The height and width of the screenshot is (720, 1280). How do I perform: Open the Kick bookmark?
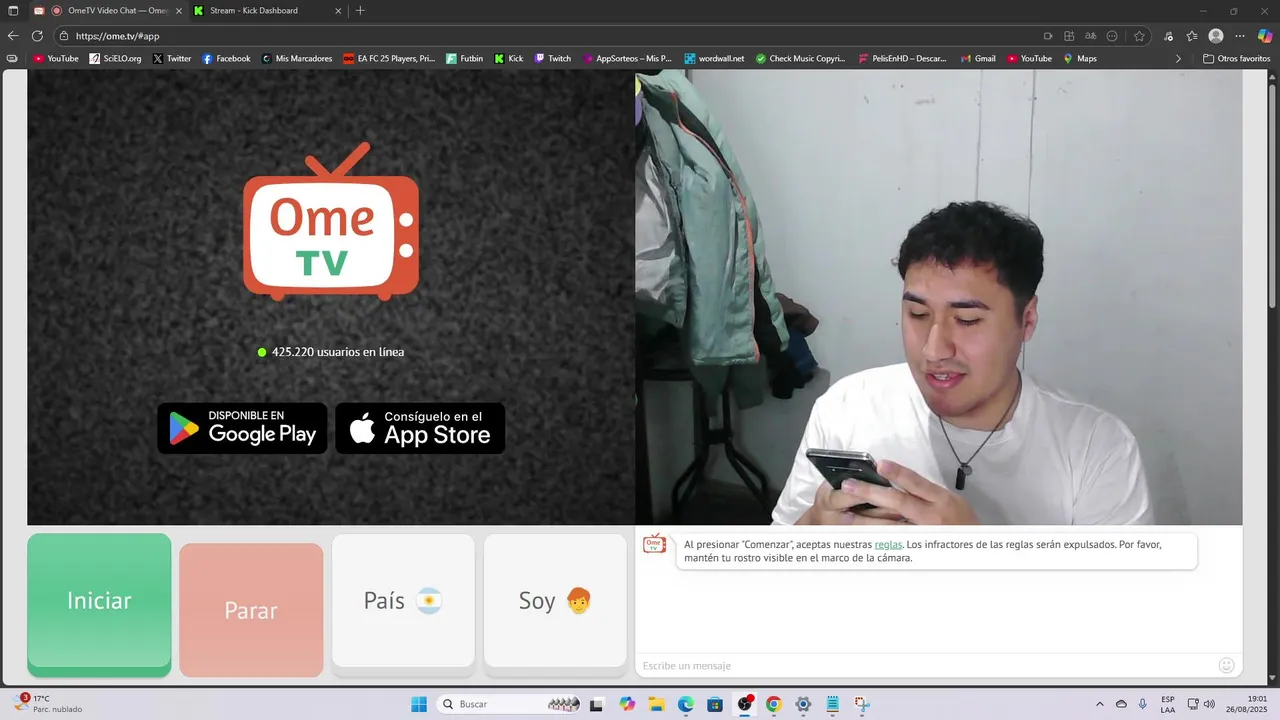[x=509, y=58]
